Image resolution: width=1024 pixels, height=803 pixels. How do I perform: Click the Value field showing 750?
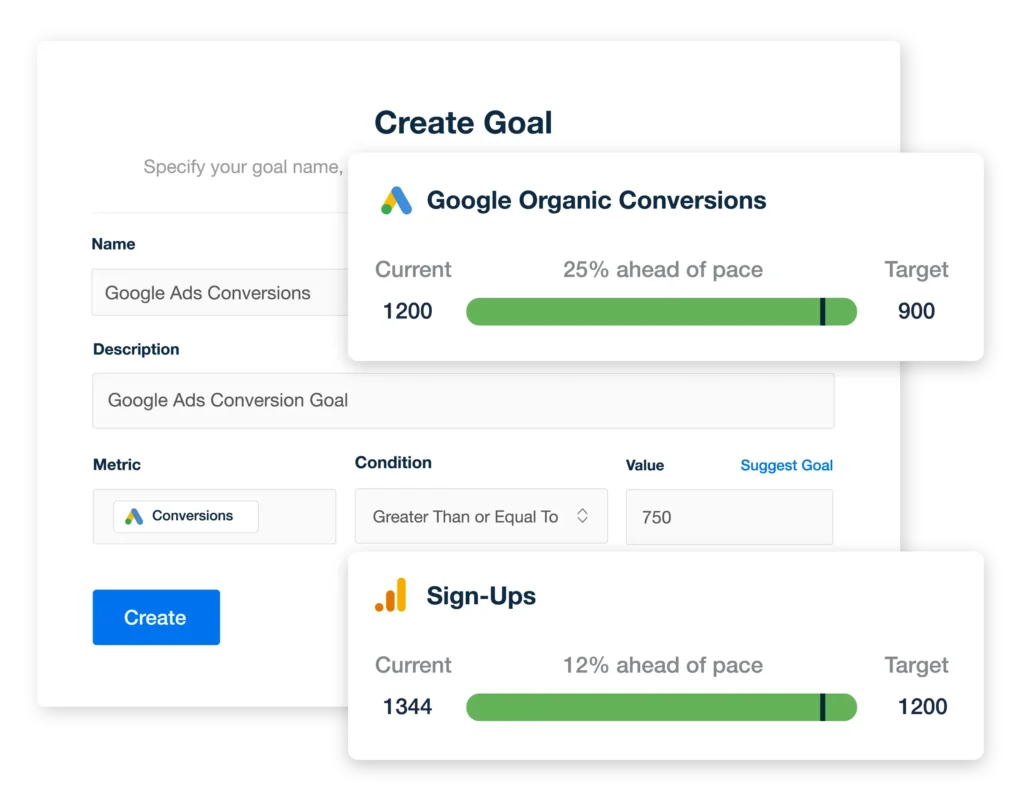click(x=728, y=517)
